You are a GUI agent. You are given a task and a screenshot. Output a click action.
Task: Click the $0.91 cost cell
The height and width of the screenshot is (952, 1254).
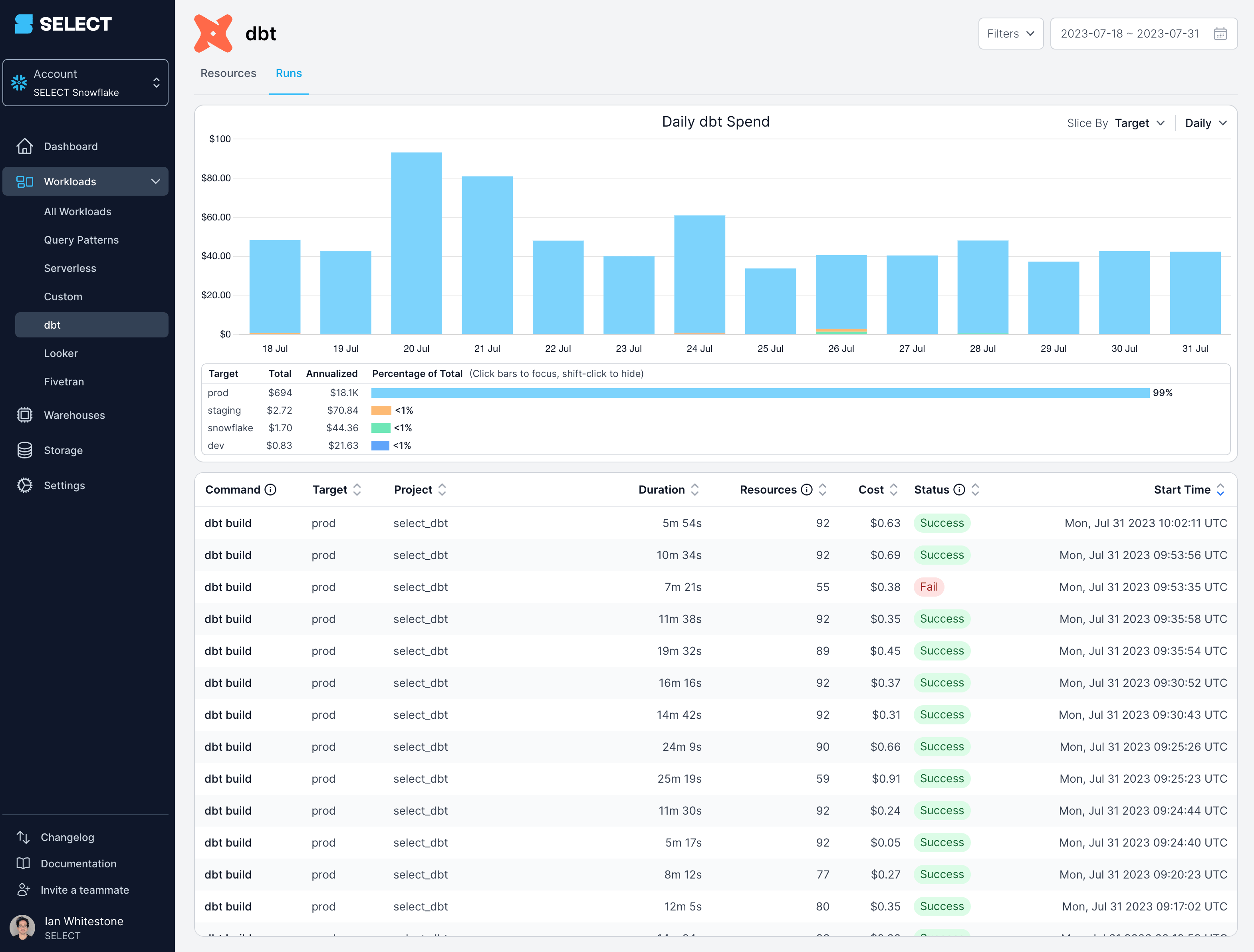(x=885, y=779)
